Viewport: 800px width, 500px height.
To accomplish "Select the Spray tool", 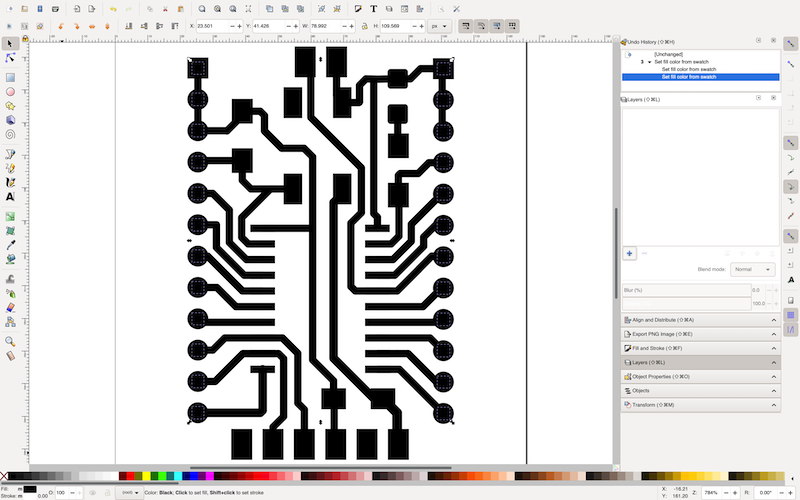I will (x=10, y=293).
